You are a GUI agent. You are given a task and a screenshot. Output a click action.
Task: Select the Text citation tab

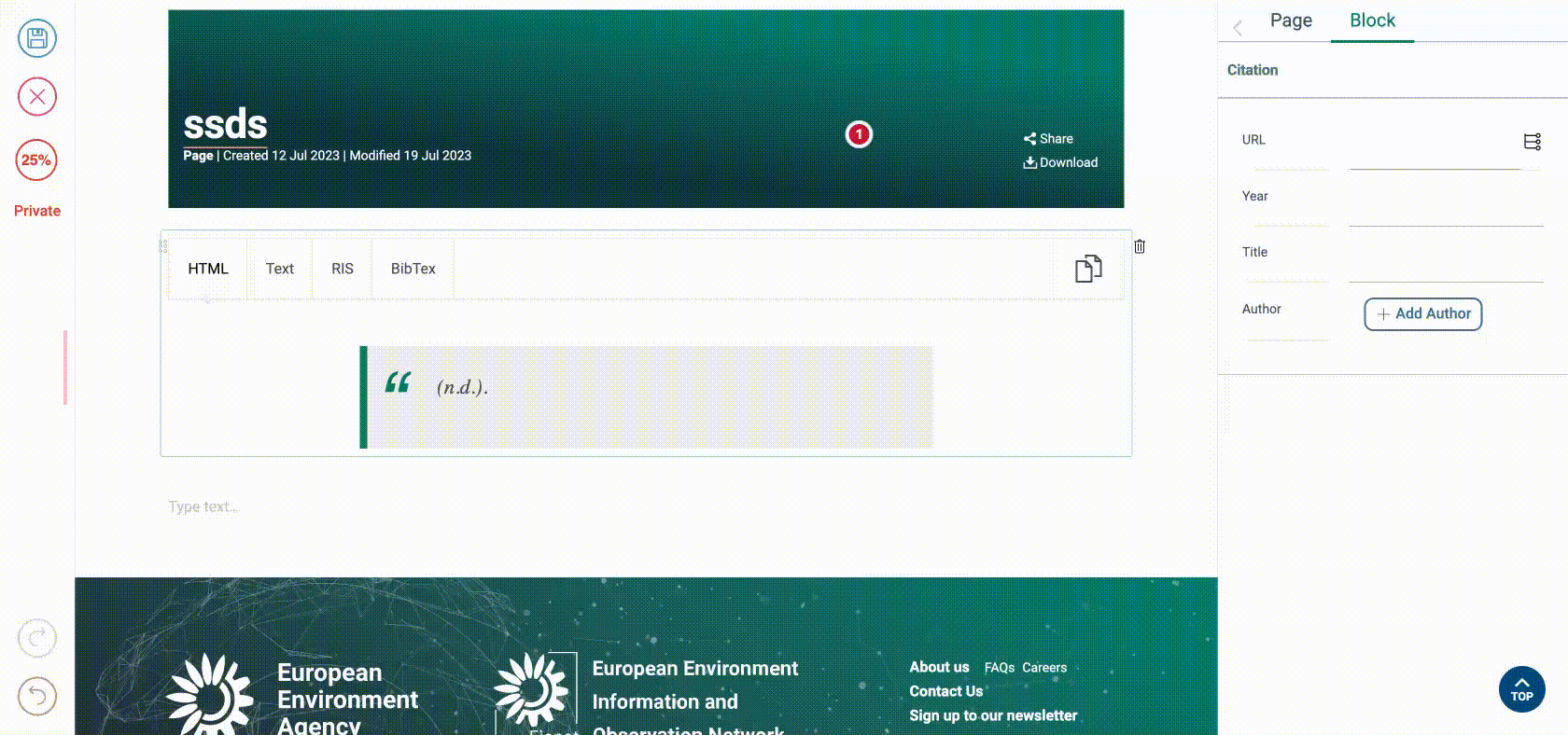(279, 269)
